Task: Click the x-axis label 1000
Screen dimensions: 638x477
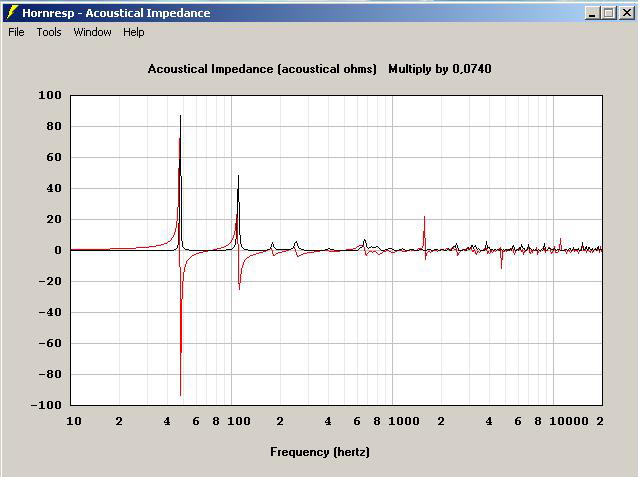Action: (x=404, y=421)
